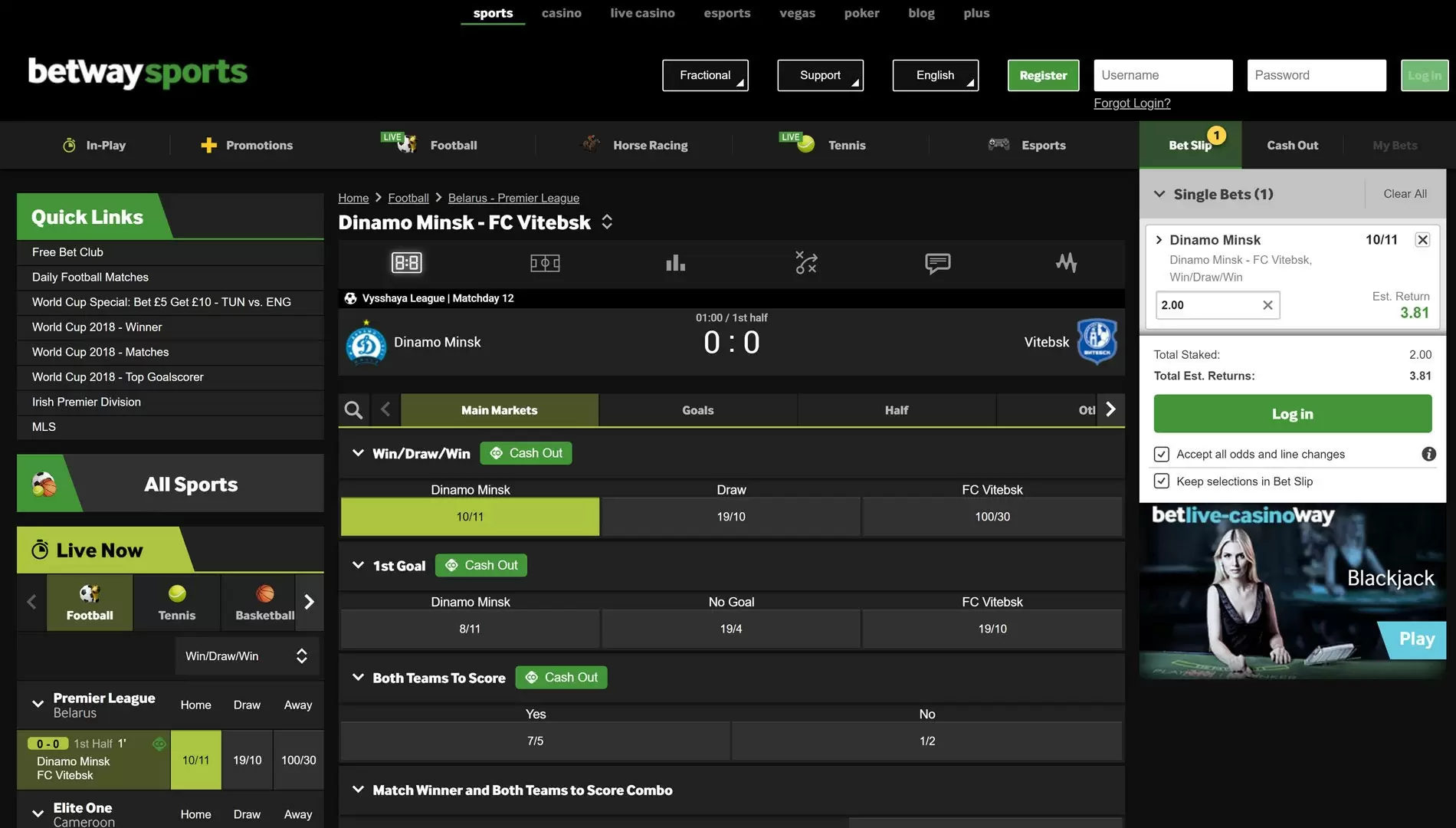Click cash out icon on live match row
Screen dimensions: 1456x828
tap(159, 744)
